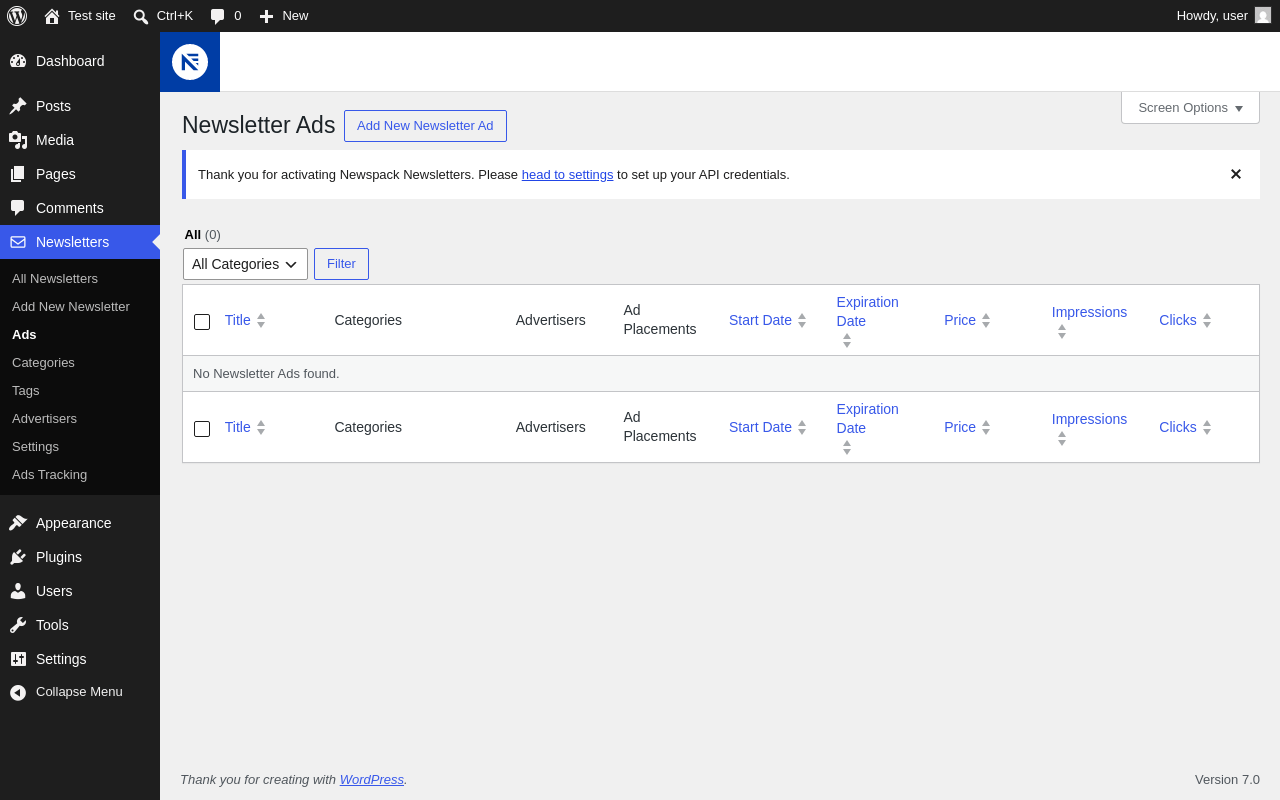Screen dimensions: 1280x800
Task: Select the Ads submenu item
Action: point(80,334)
